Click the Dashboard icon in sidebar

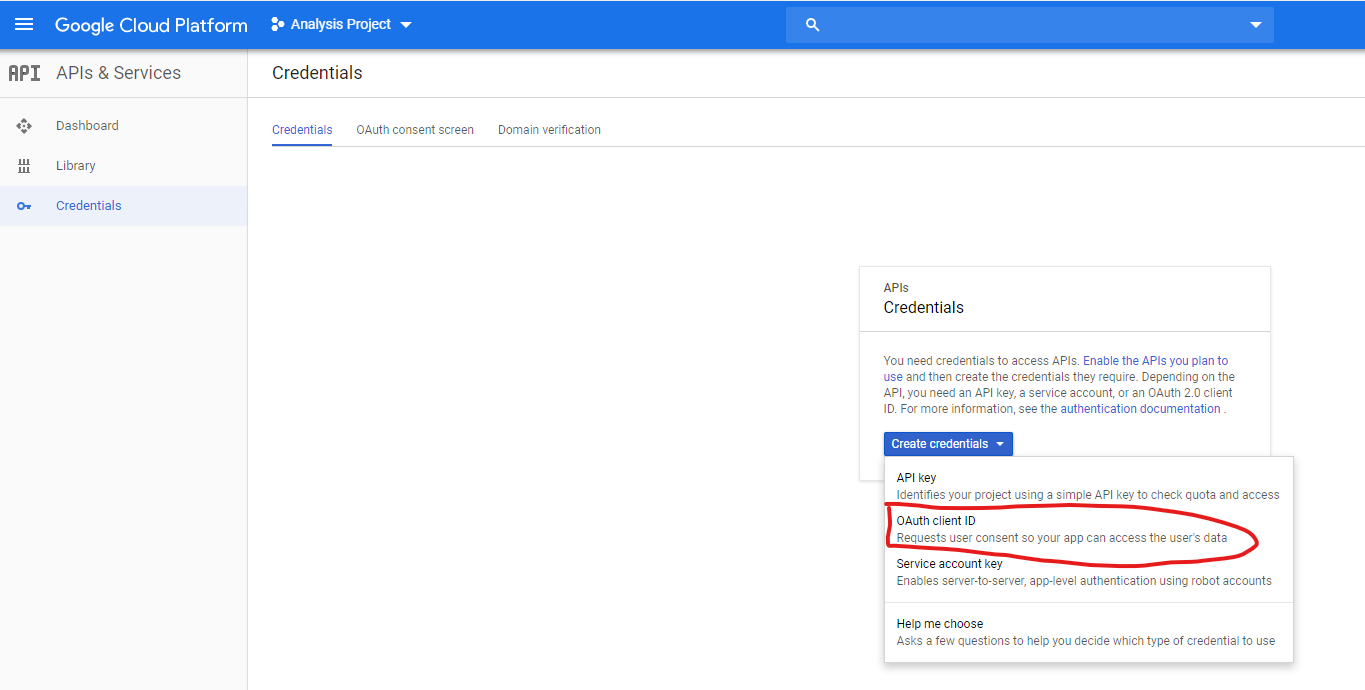[24, 126]
